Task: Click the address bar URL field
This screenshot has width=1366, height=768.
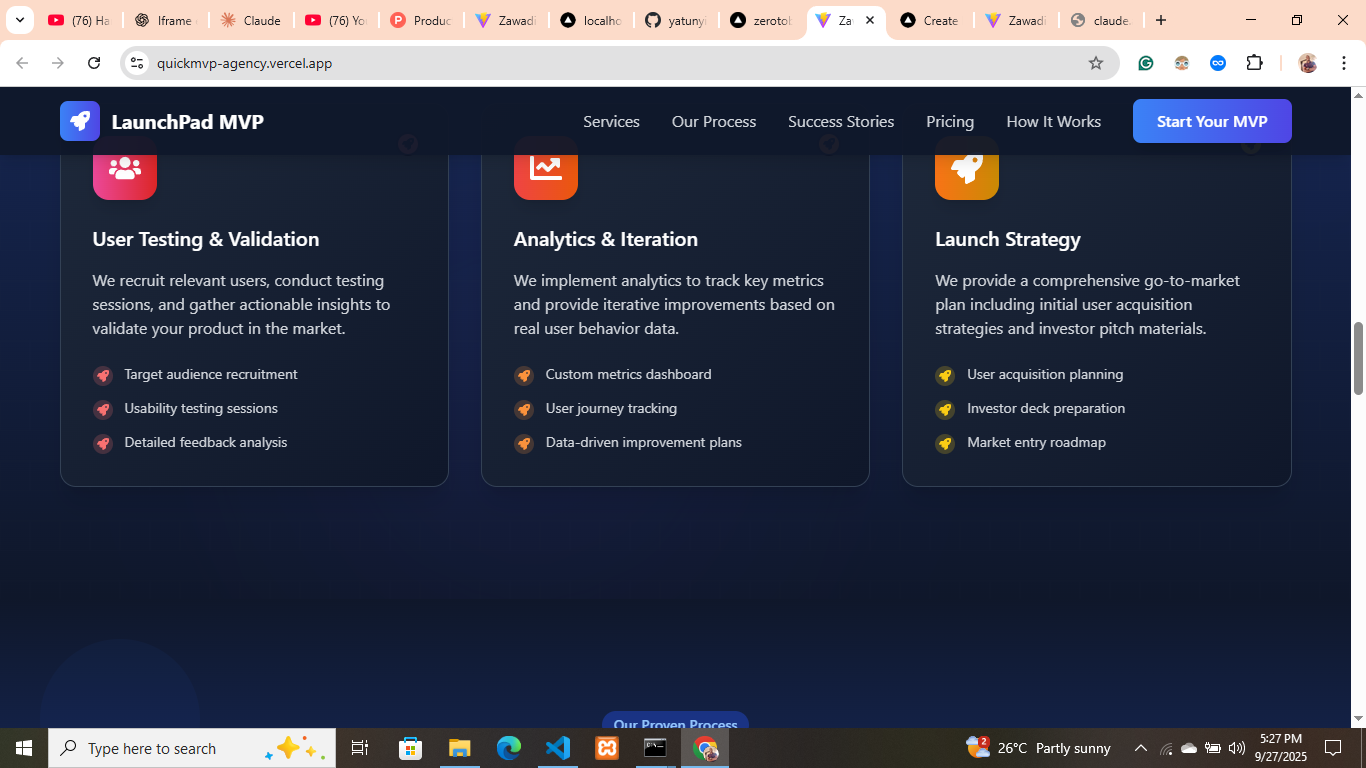Action: tap(620, 63)
